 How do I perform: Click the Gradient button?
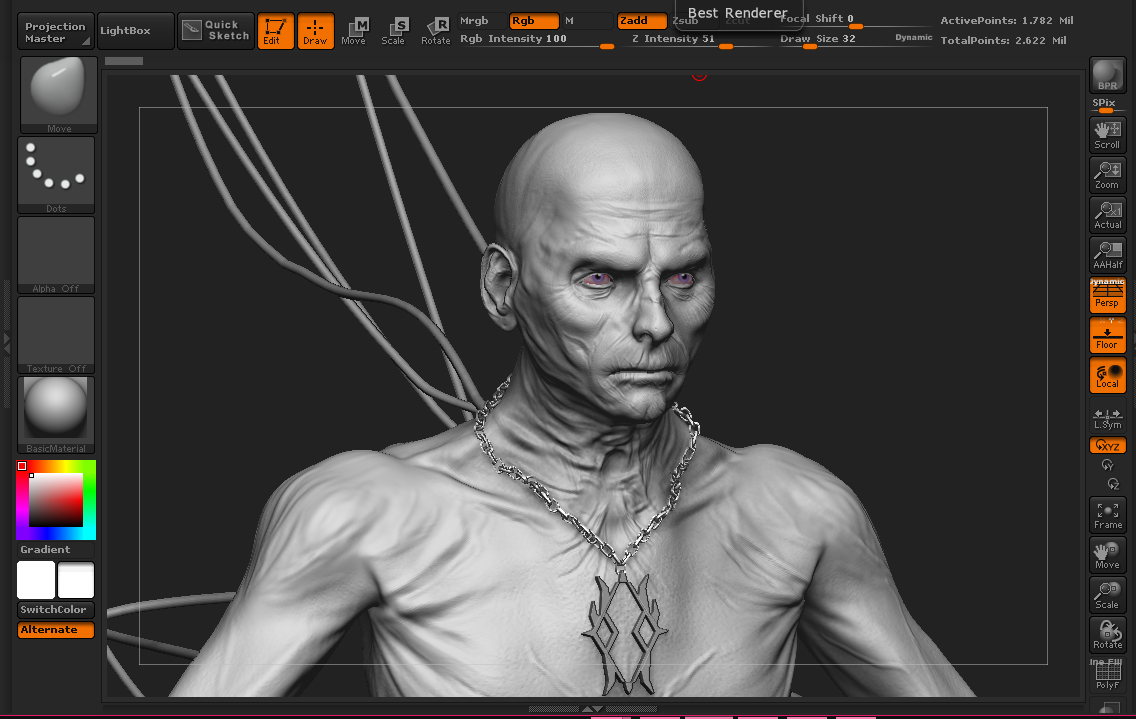[x=56, y=550]
